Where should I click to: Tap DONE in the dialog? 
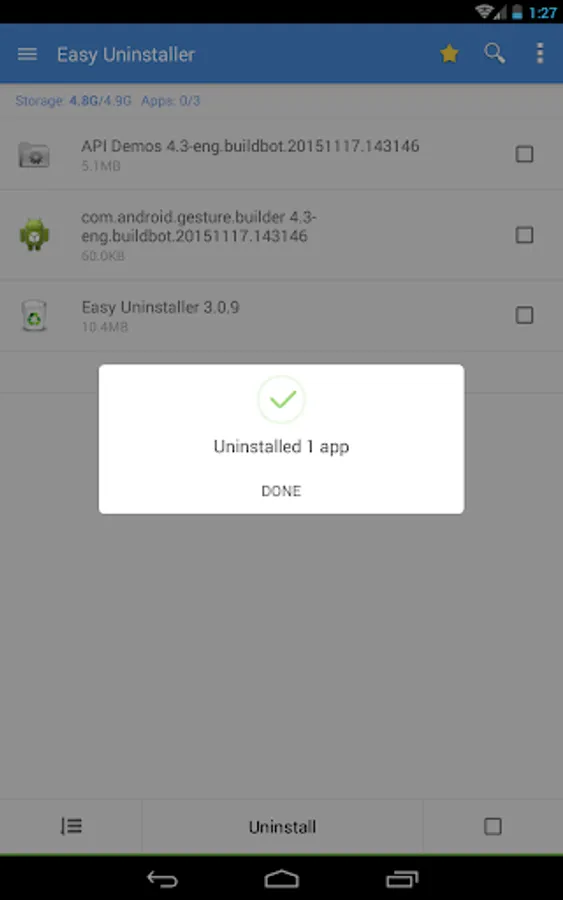click(x=281, y=491)
